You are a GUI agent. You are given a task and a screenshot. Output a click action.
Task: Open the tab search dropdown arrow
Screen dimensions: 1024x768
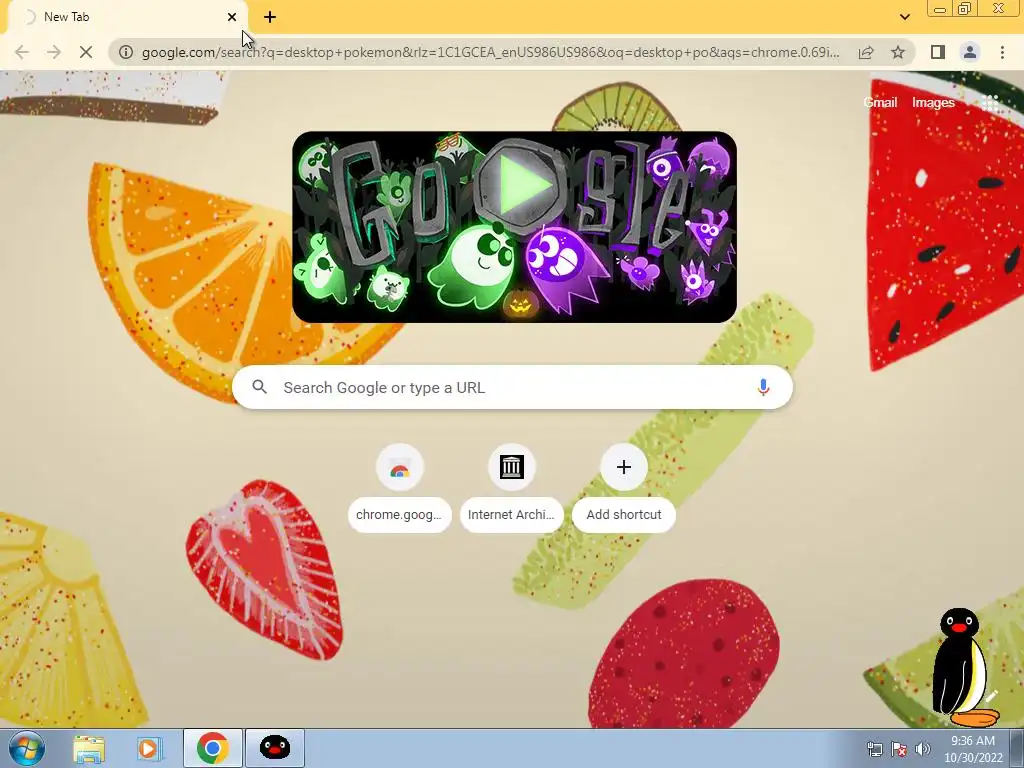tap(904, 17)
